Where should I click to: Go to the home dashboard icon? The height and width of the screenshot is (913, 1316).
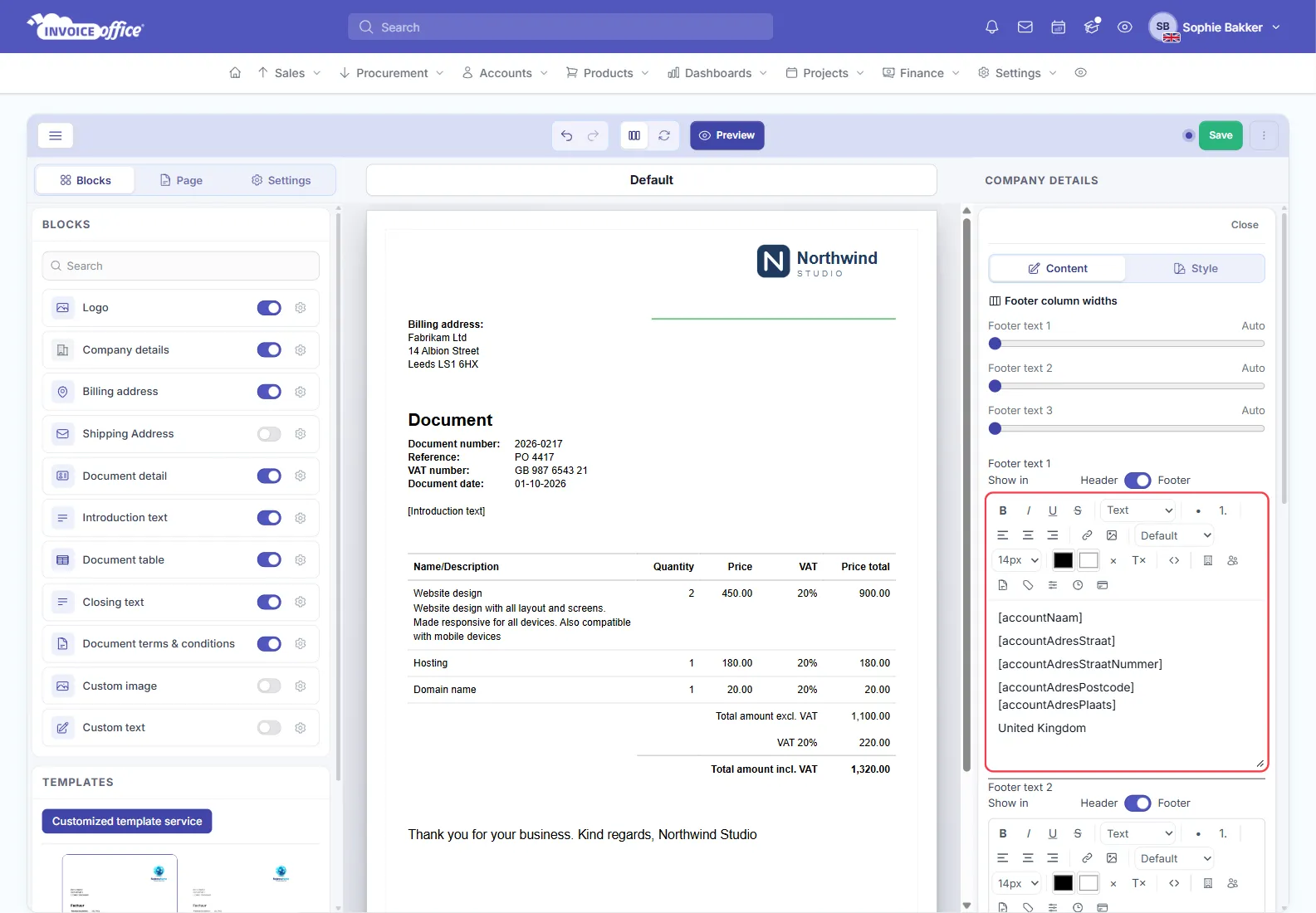[x=235, y=73]
